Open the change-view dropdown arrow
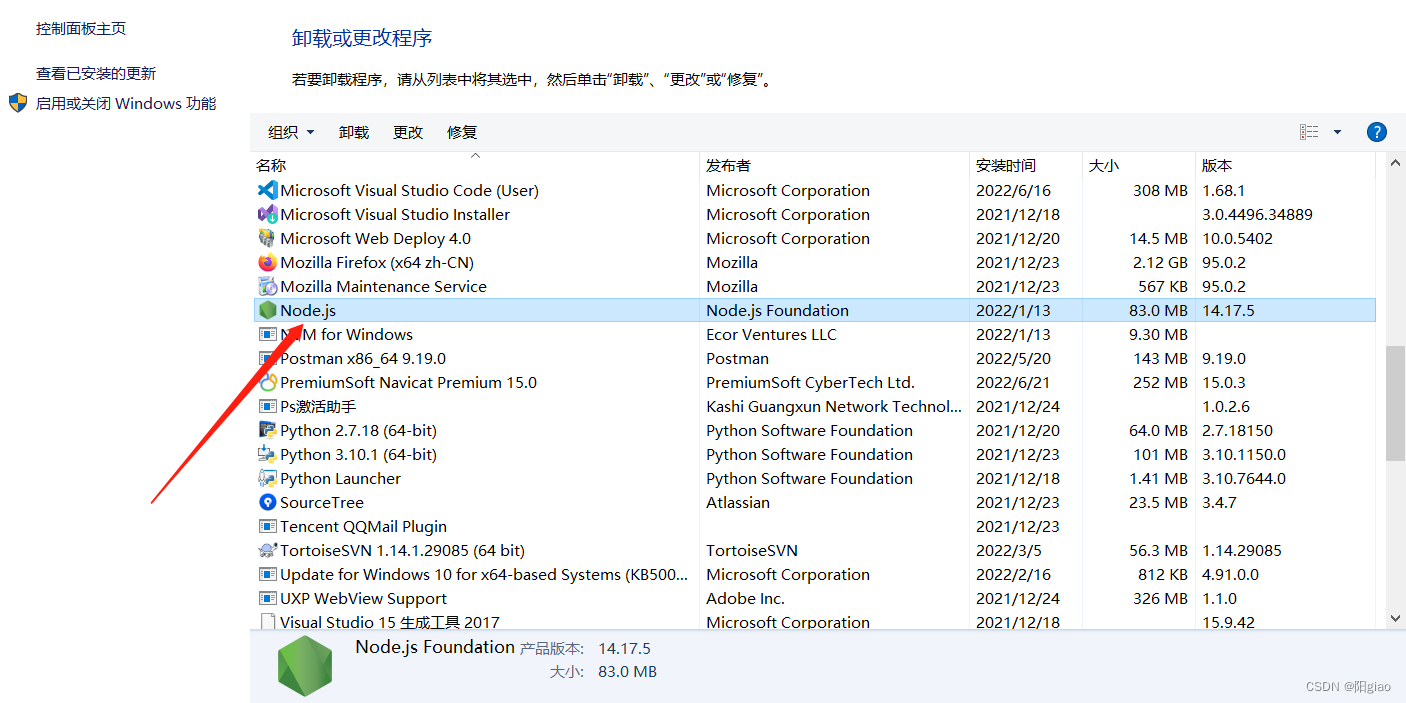The width and height of the screenshot is (1406, 703). point(1337,131)
